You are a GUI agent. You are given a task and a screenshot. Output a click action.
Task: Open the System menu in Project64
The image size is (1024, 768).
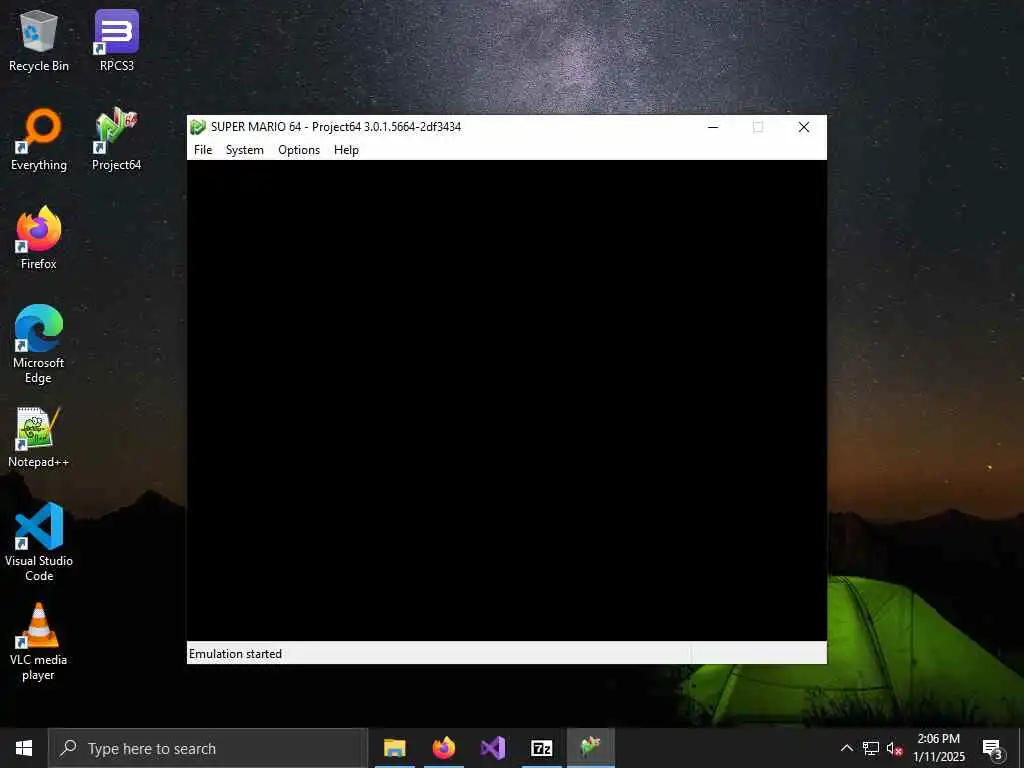(245, 150)
